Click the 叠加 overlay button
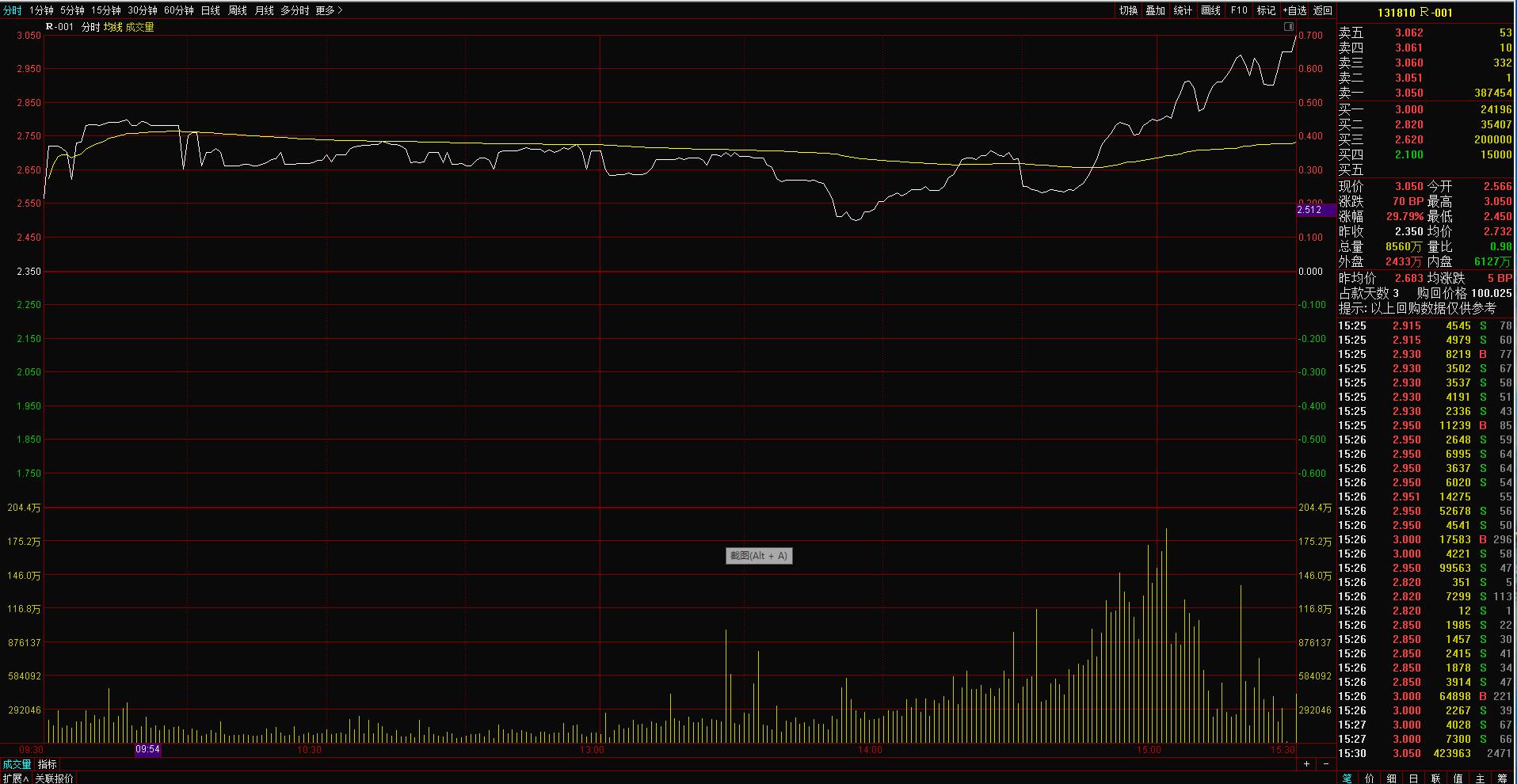The width and height of the screenshot is (1517, 784). (x=1156, y=10)
